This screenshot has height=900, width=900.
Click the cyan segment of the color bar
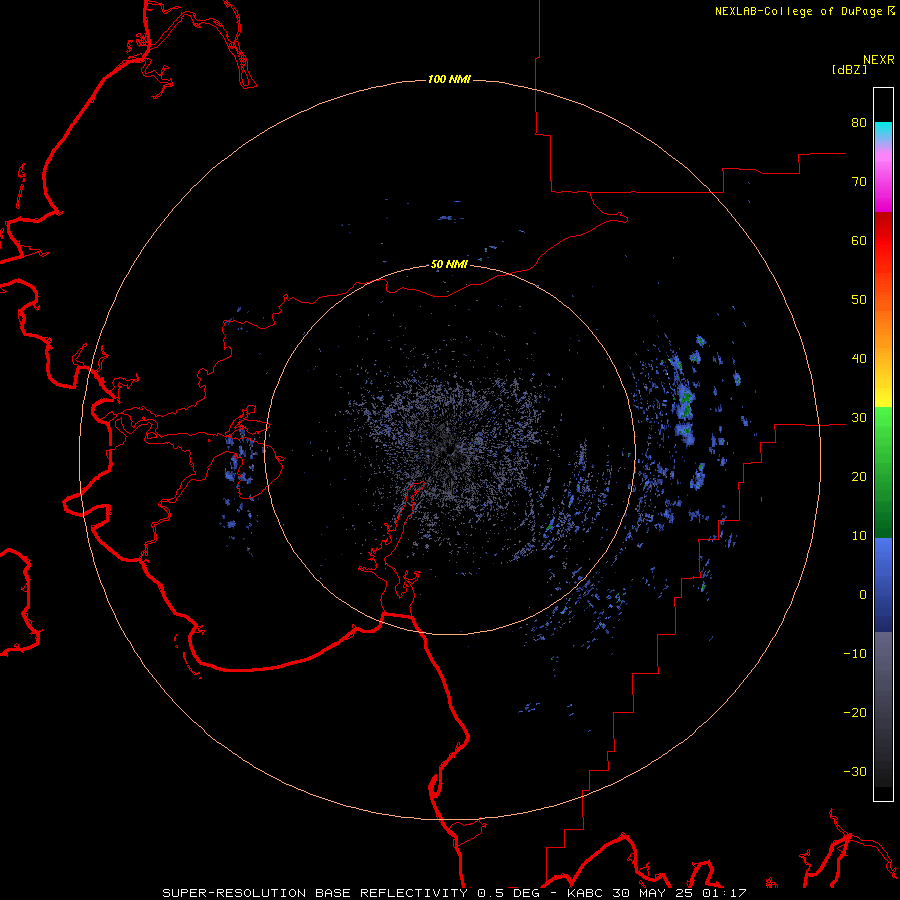(883, 131)
